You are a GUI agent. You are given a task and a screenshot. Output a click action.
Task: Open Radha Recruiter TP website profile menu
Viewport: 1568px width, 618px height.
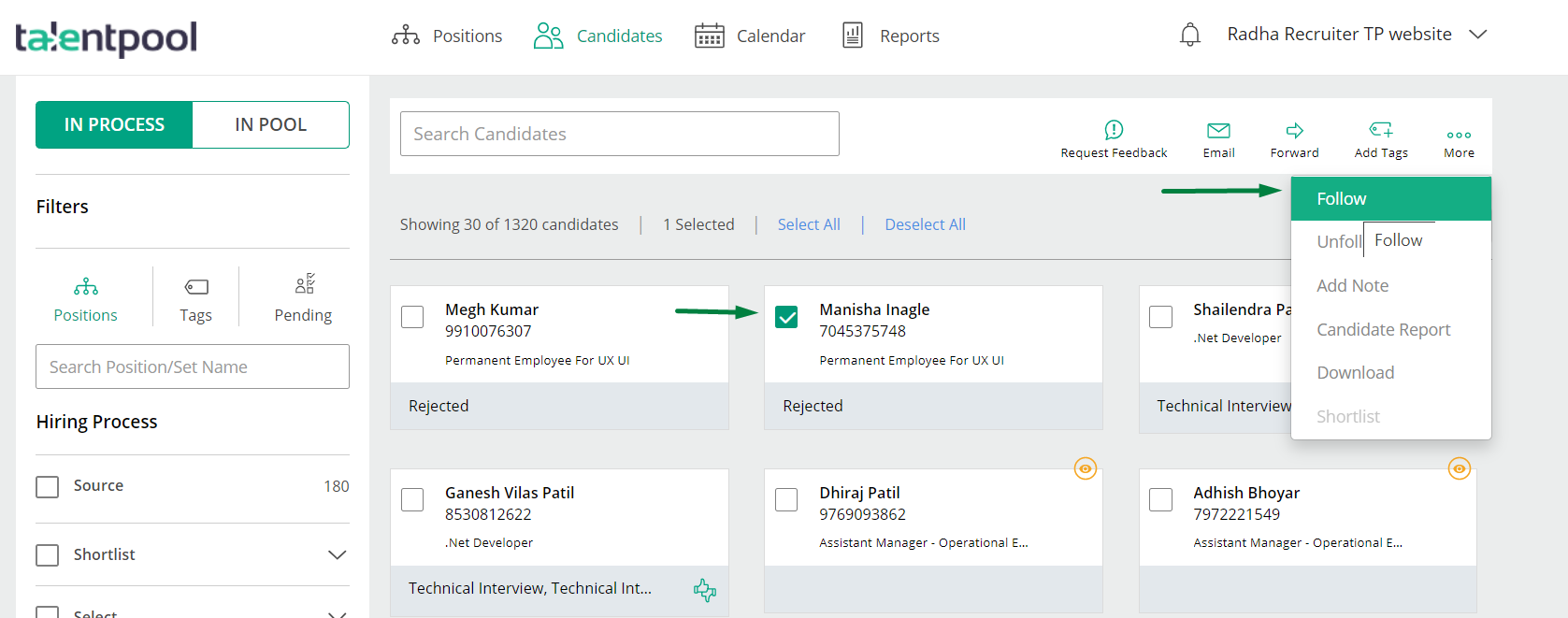1339,35
